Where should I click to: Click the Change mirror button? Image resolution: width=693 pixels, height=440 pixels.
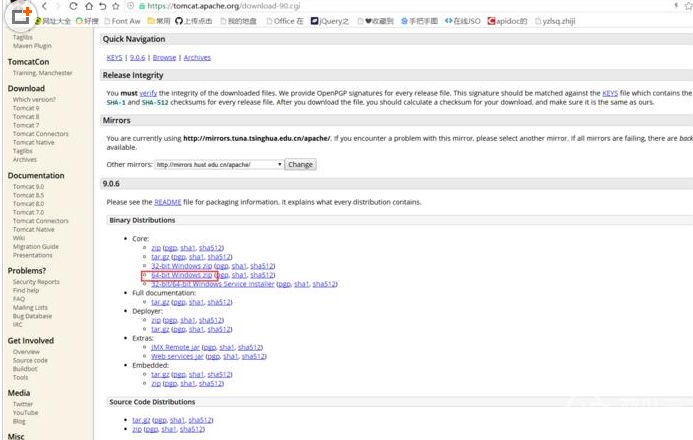pos(301,164)
